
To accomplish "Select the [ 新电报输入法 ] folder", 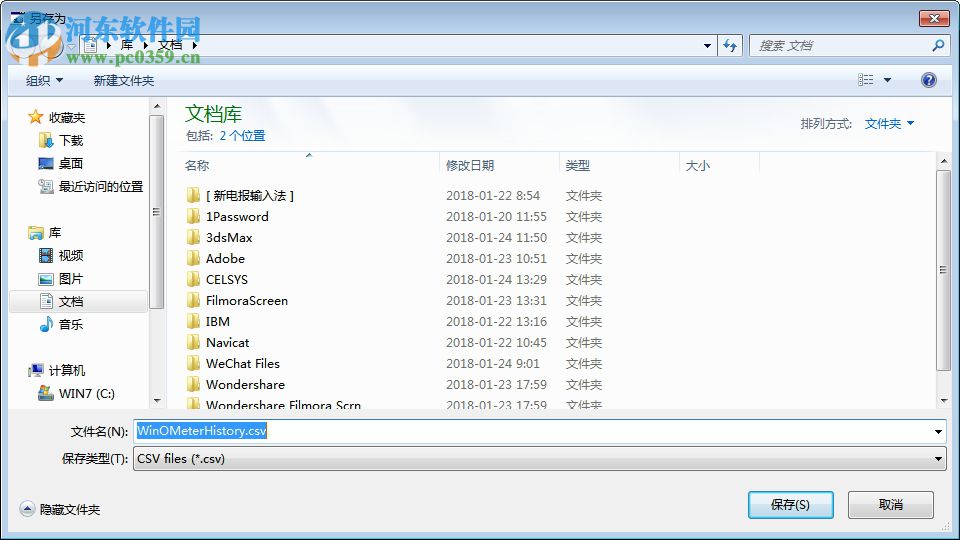I will 249,196.
